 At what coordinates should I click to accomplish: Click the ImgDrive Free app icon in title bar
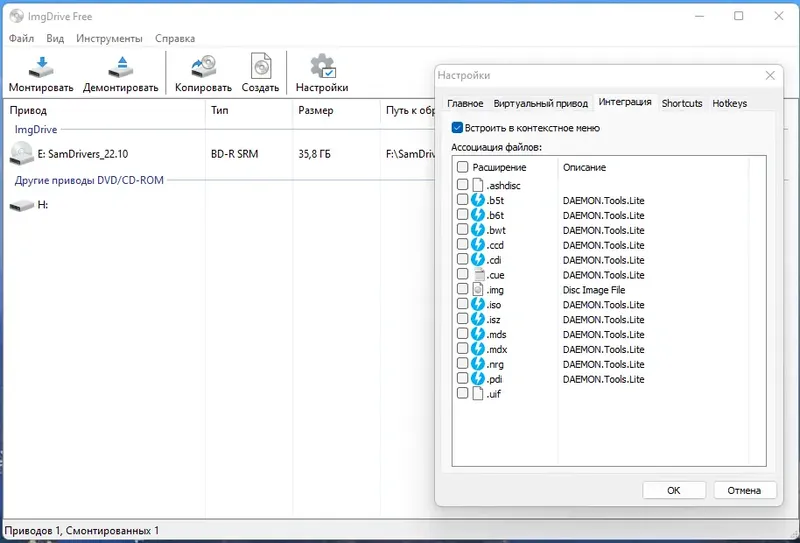[16, 16]
